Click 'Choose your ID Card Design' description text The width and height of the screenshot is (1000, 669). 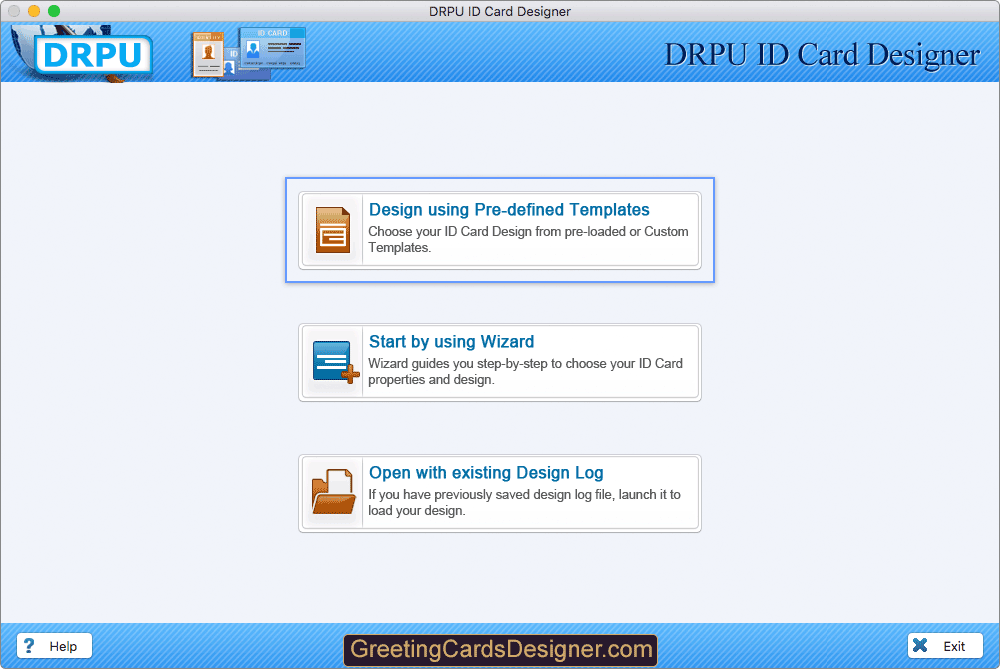tap(528, 239)
